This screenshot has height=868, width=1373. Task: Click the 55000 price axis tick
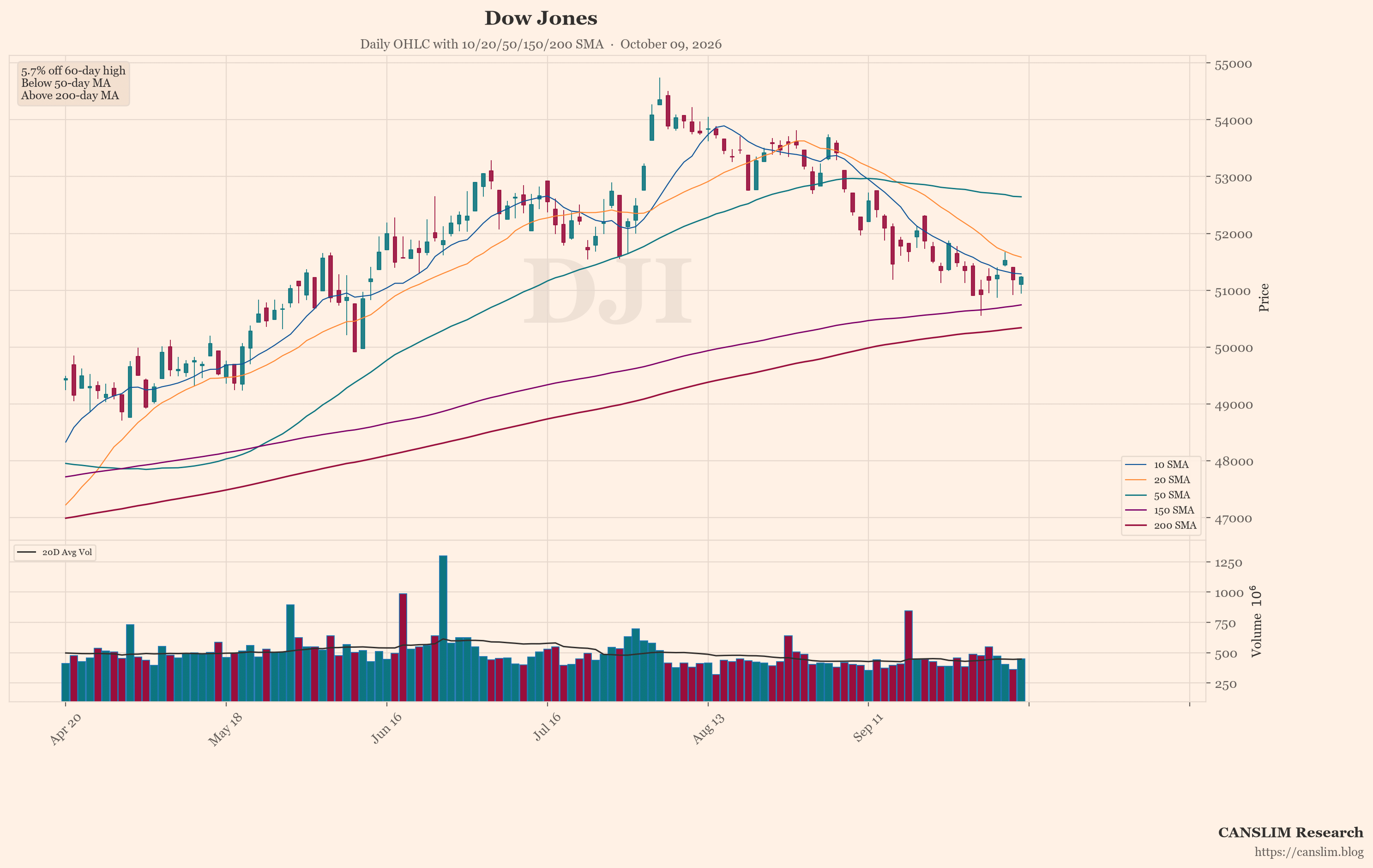click(x=1233, y=65)
